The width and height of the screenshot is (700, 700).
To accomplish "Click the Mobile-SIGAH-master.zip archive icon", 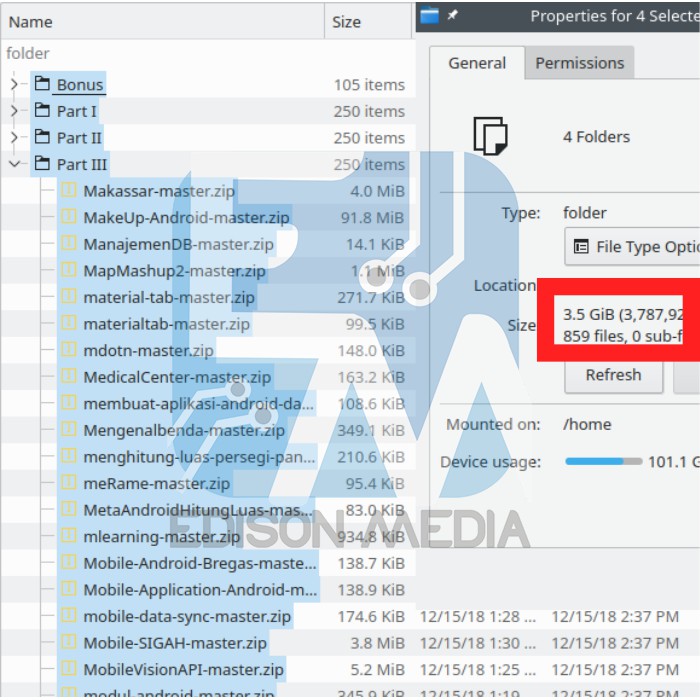I will tap(69, 642).
